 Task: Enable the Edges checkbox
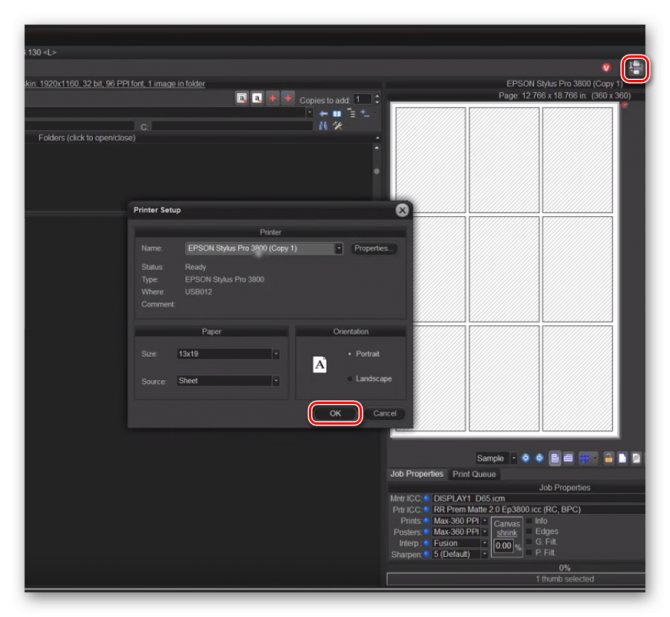pyautogui.click(x=529, y=531)
